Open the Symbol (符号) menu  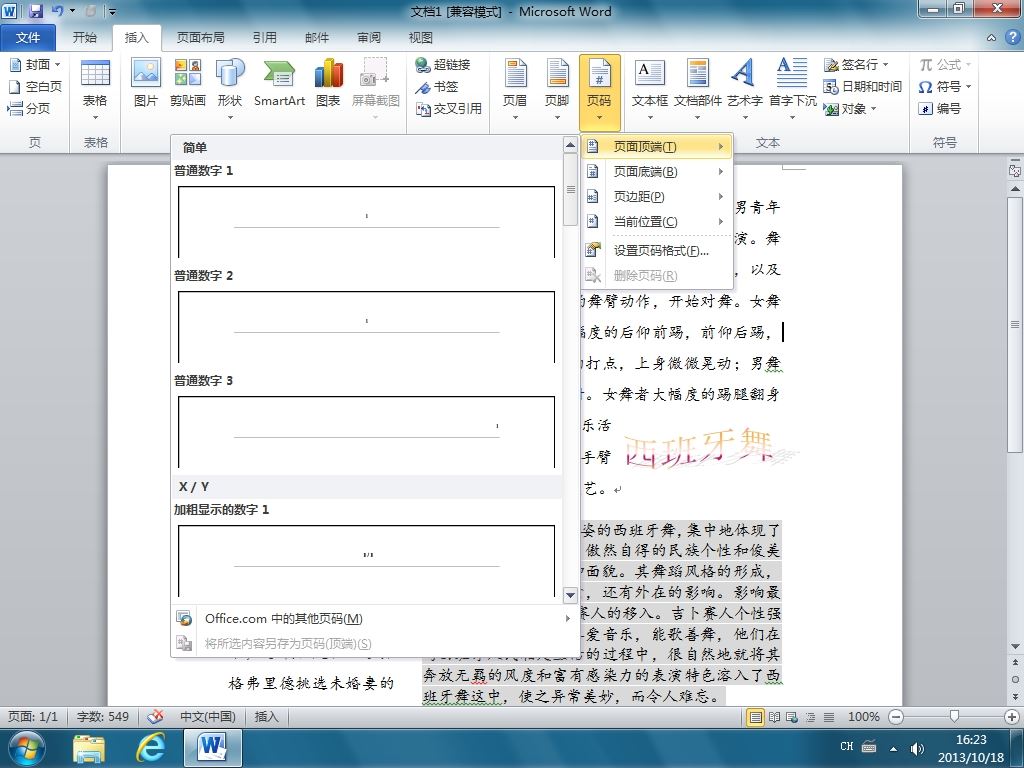coord(945,86)
